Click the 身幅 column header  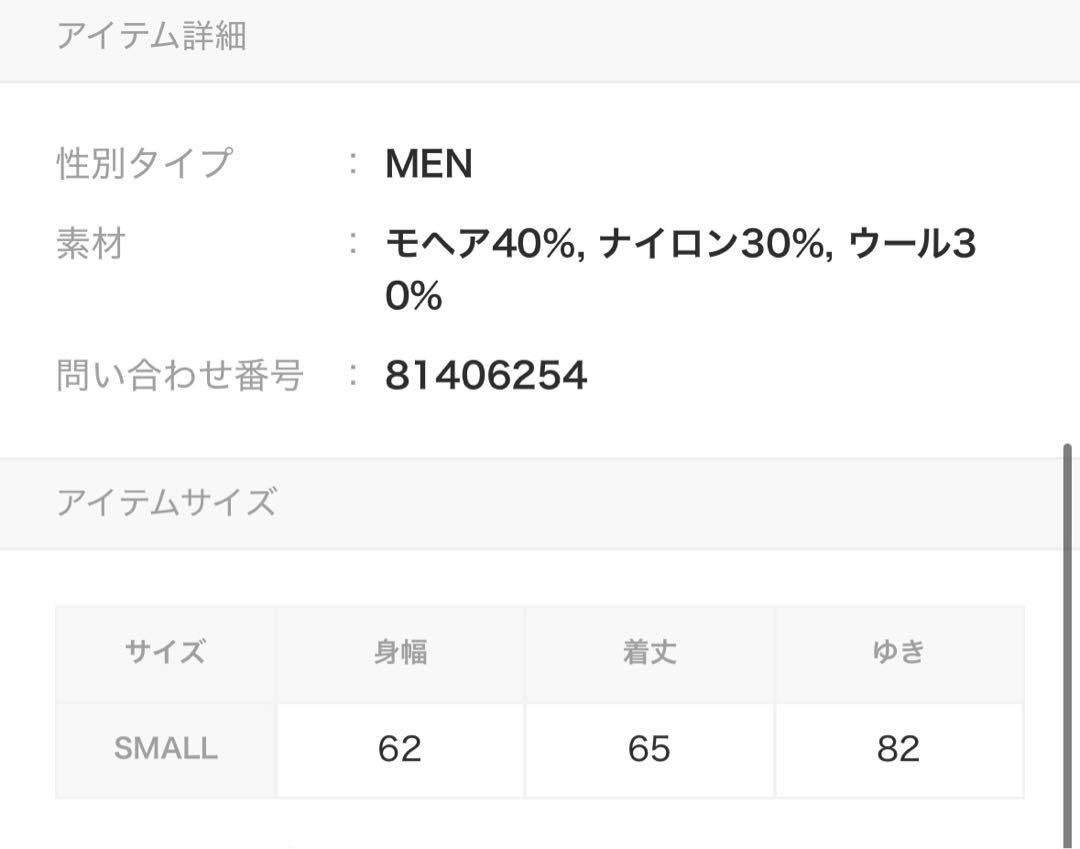click(x=400, y=654)
